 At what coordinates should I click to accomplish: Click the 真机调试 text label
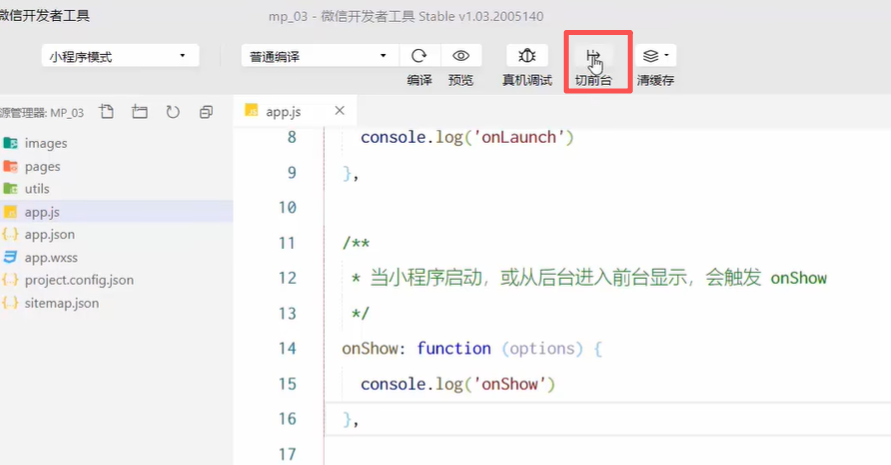coord(527,80)
